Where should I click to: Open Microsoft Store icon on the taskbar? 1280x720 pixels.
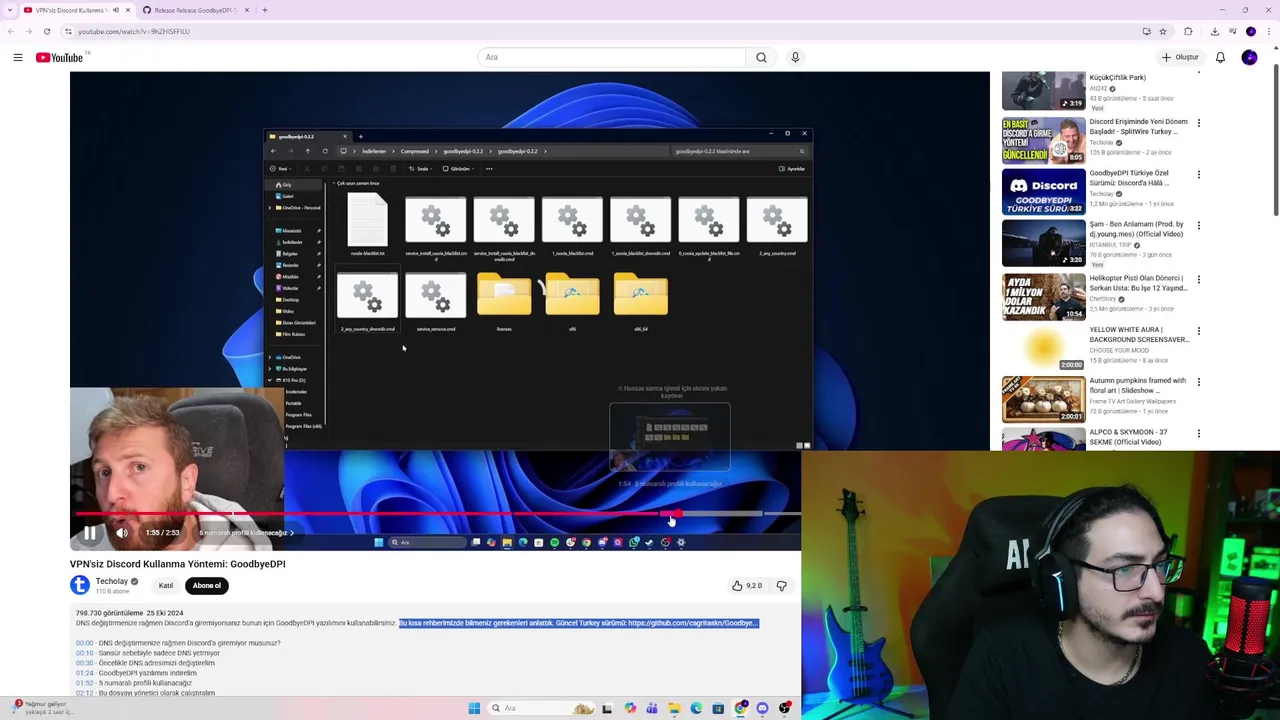pos(718,708)
